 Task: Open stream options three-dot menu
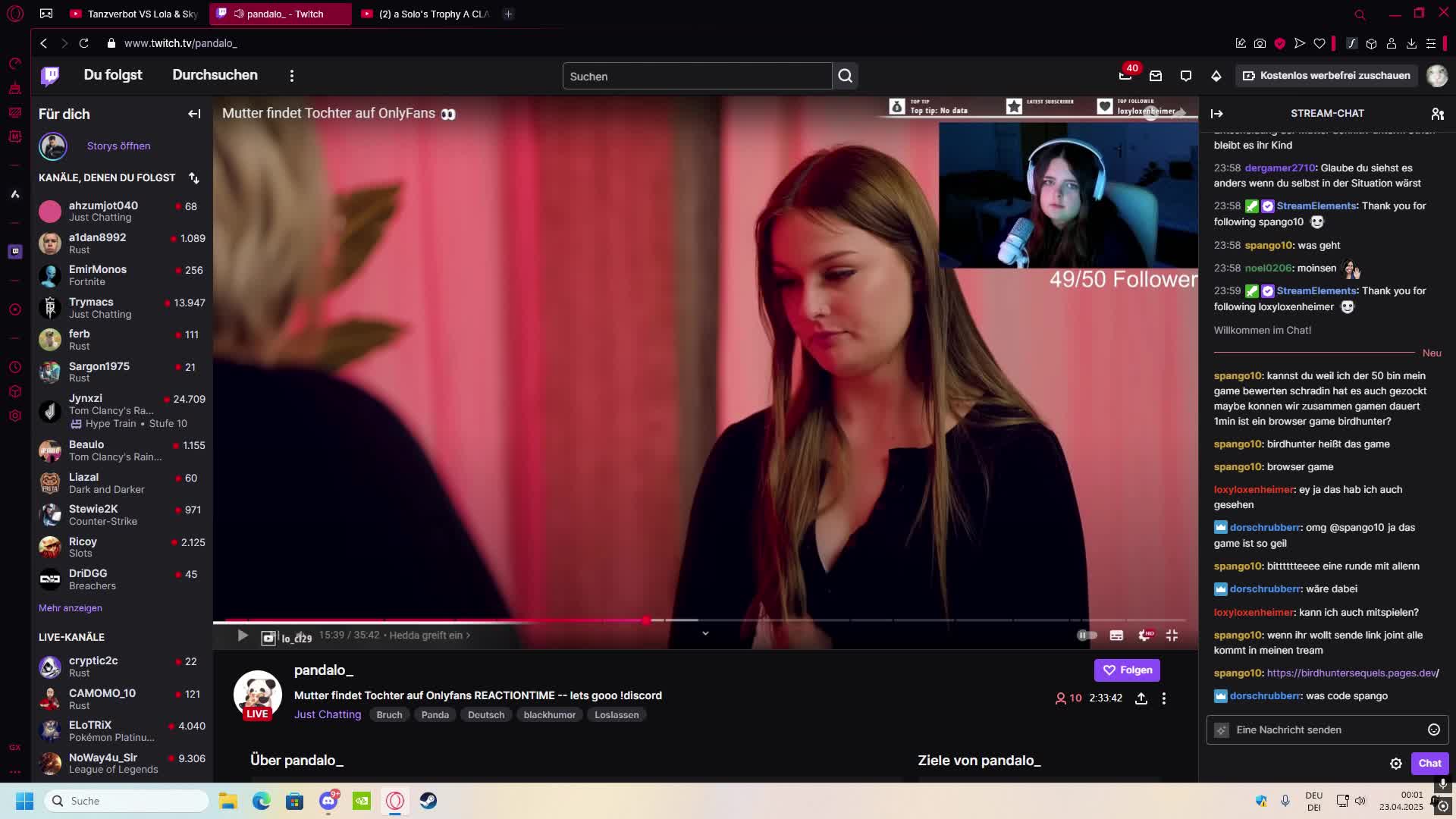tap(1164, 698)
